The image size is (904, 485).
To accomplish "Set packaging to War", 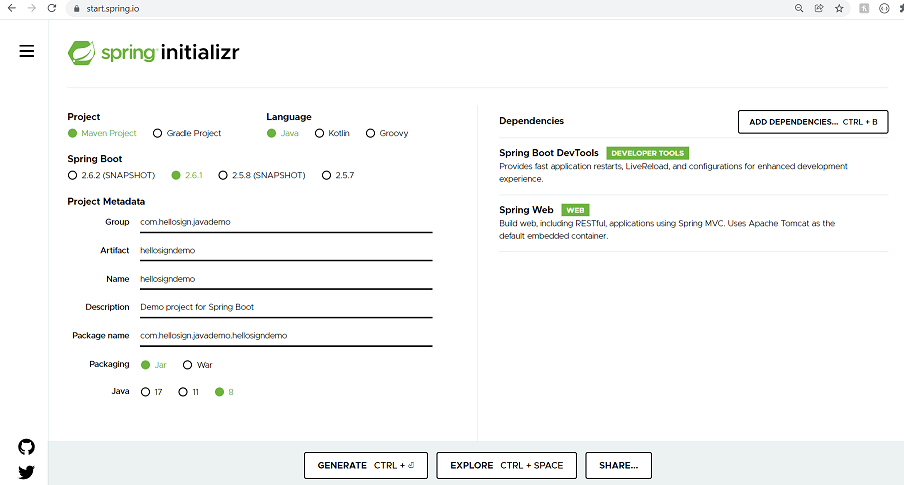I will (x=197, y=365).
